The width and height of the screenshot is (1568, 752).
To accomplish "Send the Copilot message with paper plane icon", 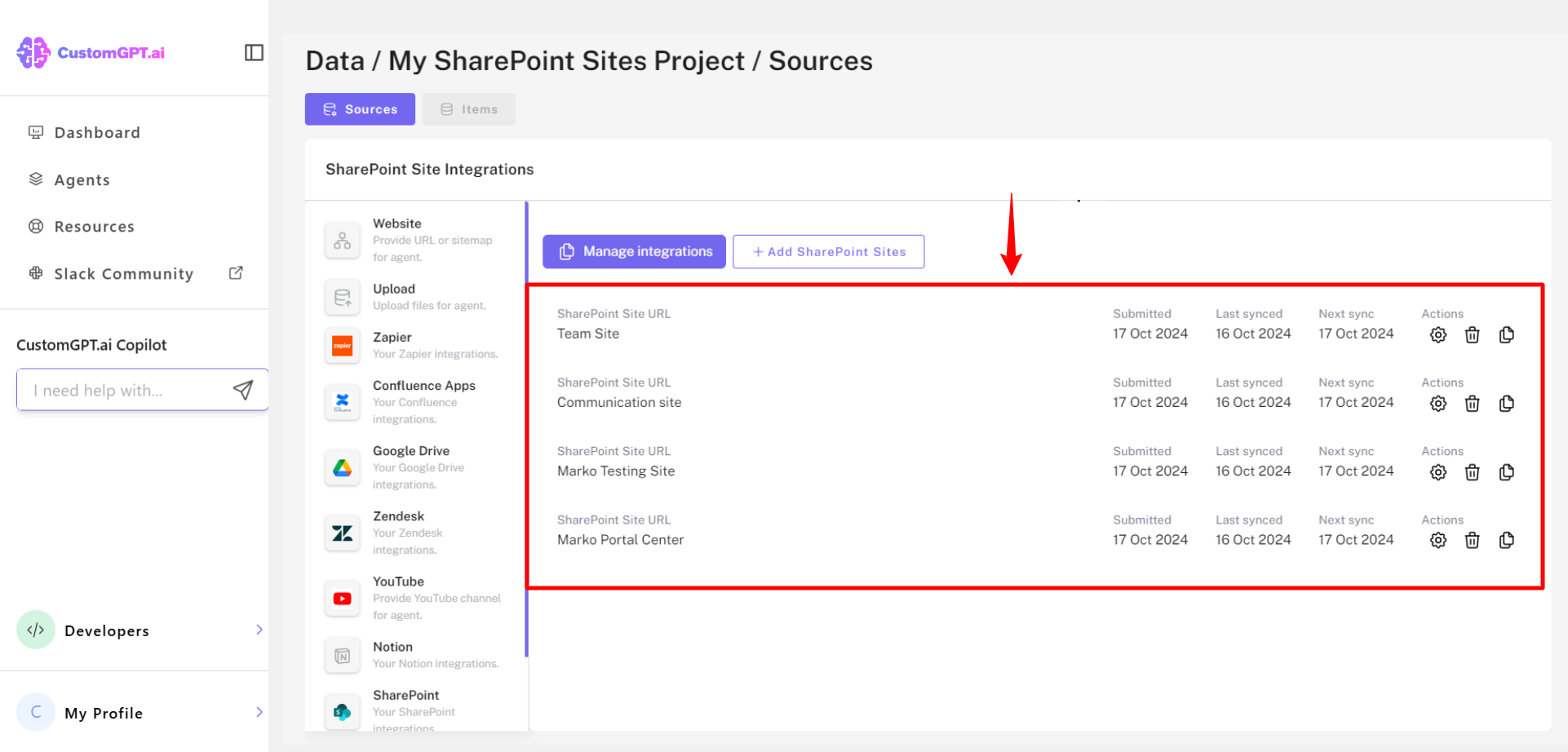I will click(243, 390).
